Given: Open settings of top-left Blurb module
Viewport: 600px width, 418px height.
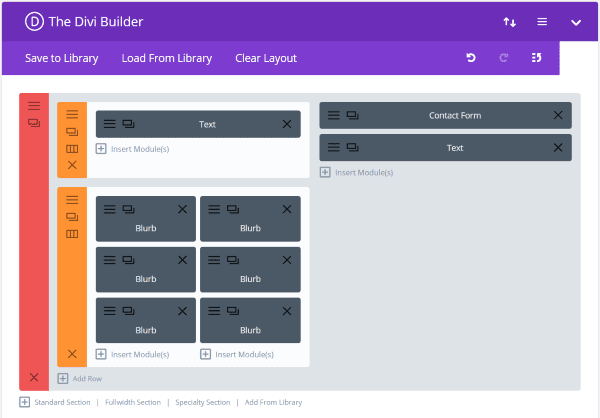Looking at the screenshot, I should (x=109, y=209).
